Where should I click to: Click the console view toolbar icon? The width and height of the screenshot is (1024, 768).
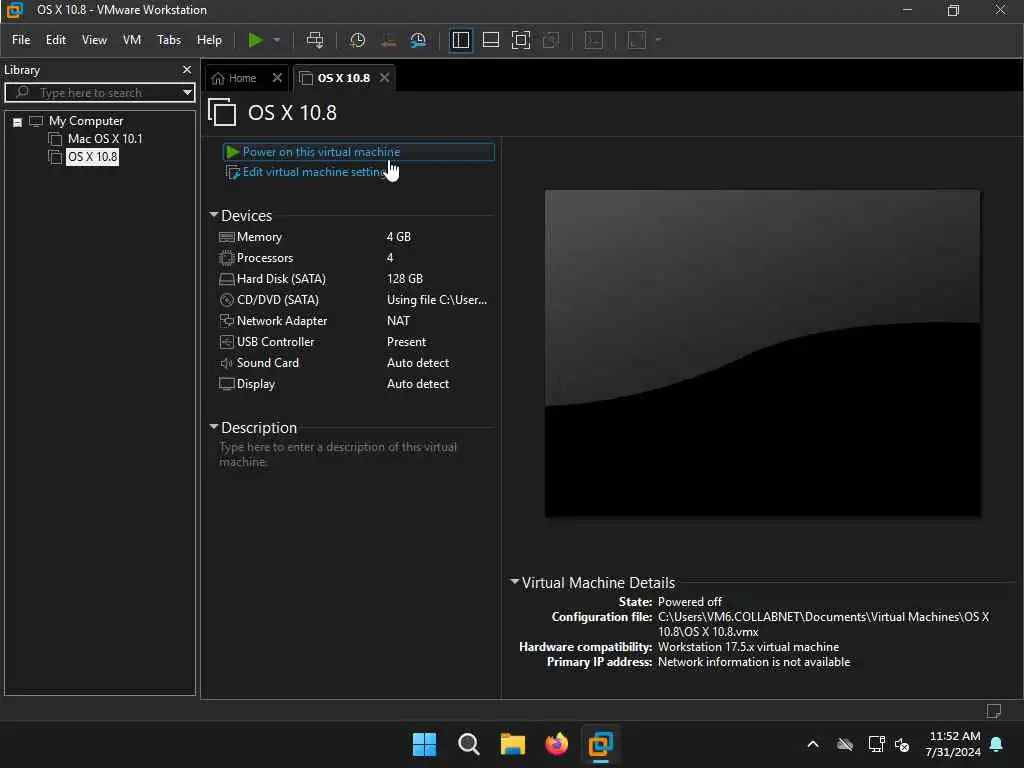[594, 40]
